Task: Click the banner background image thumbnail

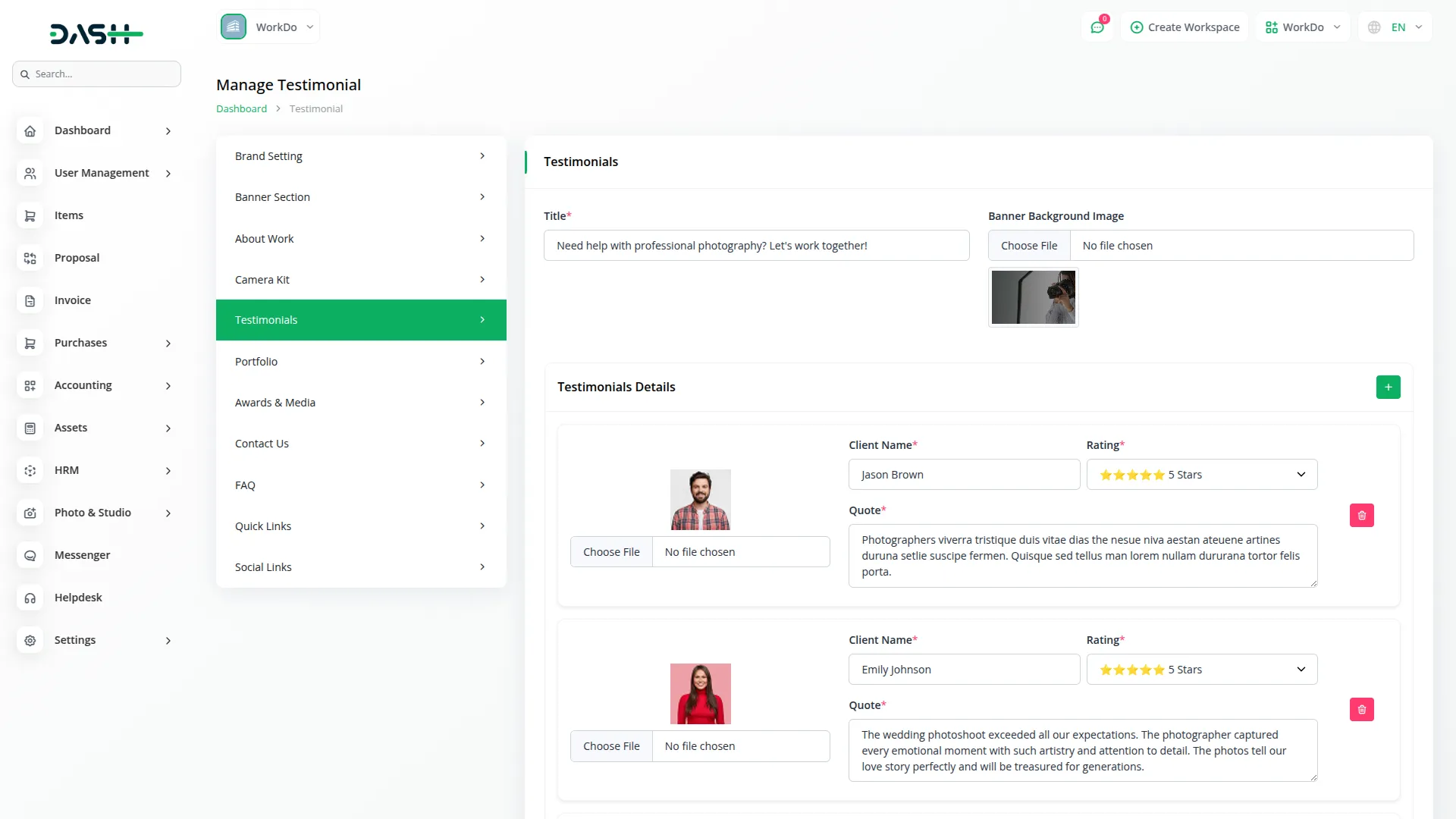Action: point(1033,297)
